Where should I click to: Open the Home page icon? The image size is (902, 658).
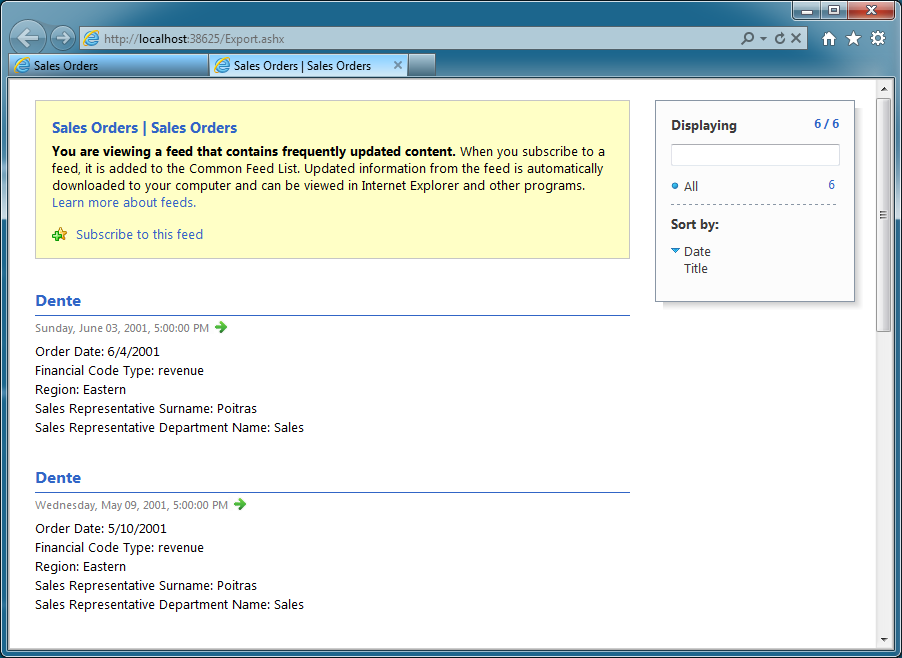point(828,39)
